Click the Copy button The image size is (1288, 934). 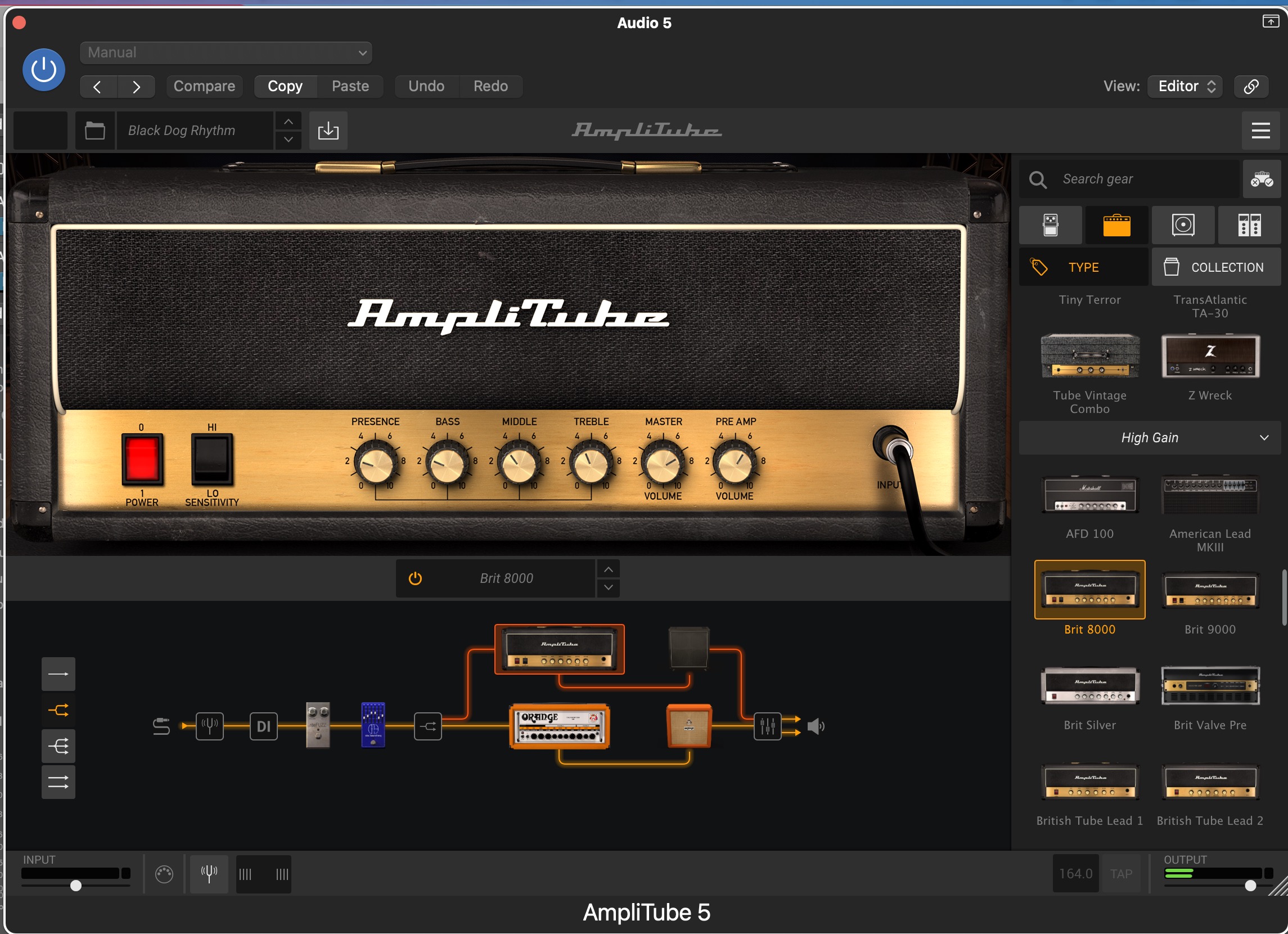point(285,86)
